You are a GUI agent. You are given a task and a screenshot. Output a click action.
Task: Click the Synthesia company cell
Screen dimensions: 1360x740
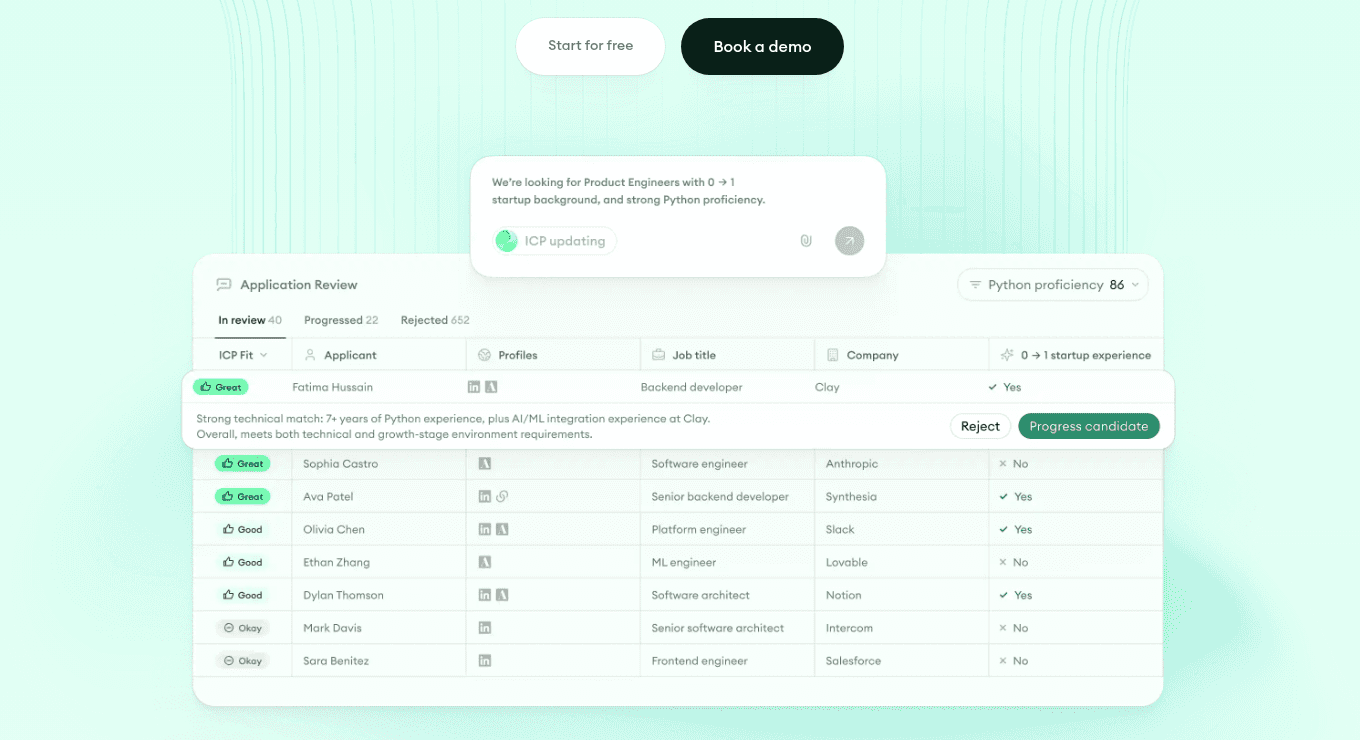pyautogui.click(x=851, y=497)
